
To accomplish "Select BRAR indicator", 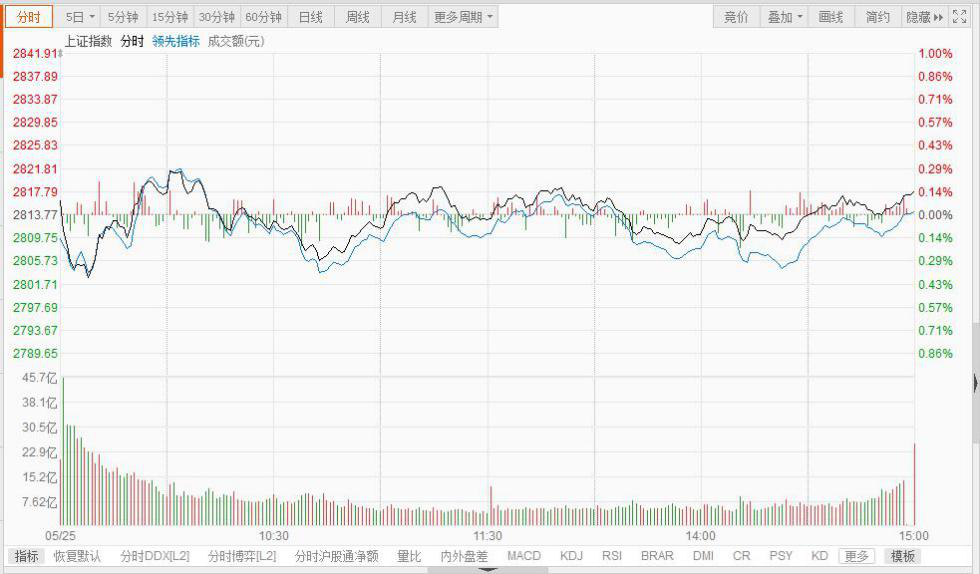I will click(657, 556).
